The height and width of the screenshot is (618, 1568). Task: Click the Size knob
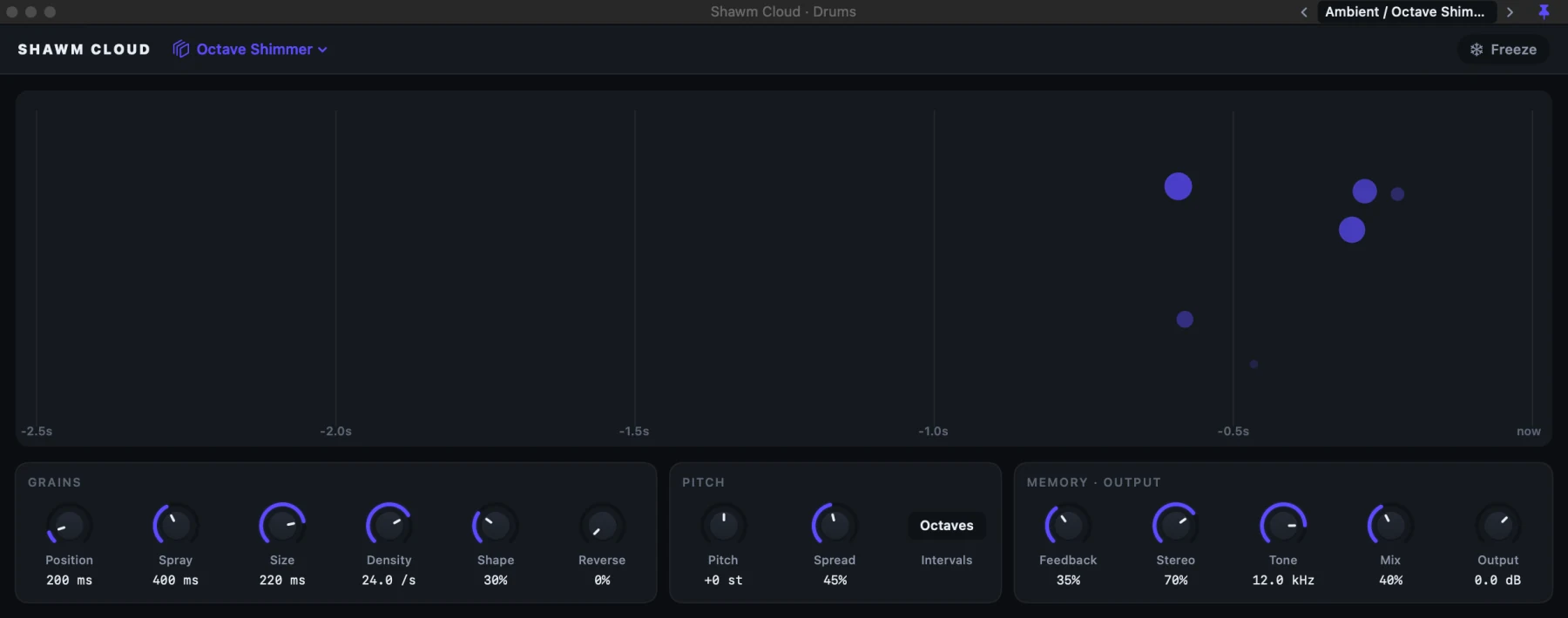pos(282,525)
